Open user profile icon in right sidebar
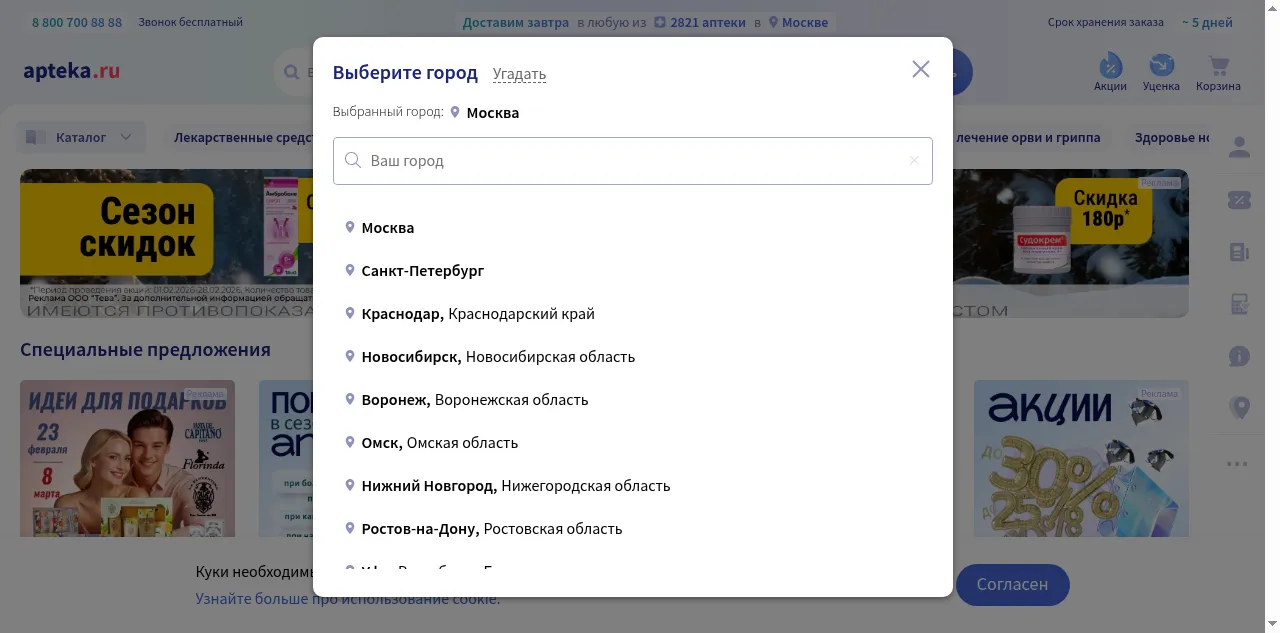 (1239, 147)
